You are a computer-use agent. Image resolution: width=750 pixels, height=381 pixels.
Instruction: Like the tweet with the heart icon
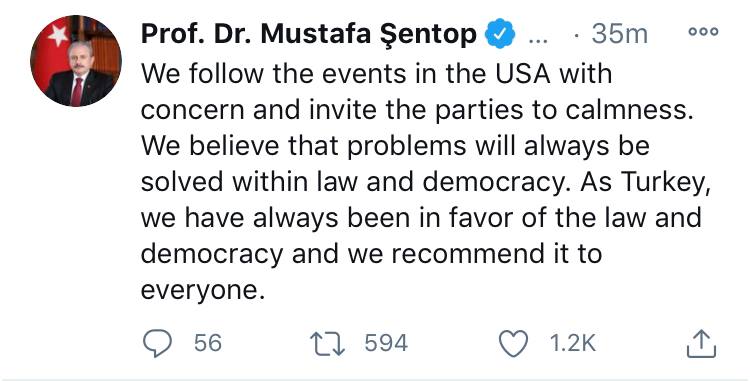pyautogui.click(x=513, y=344)
